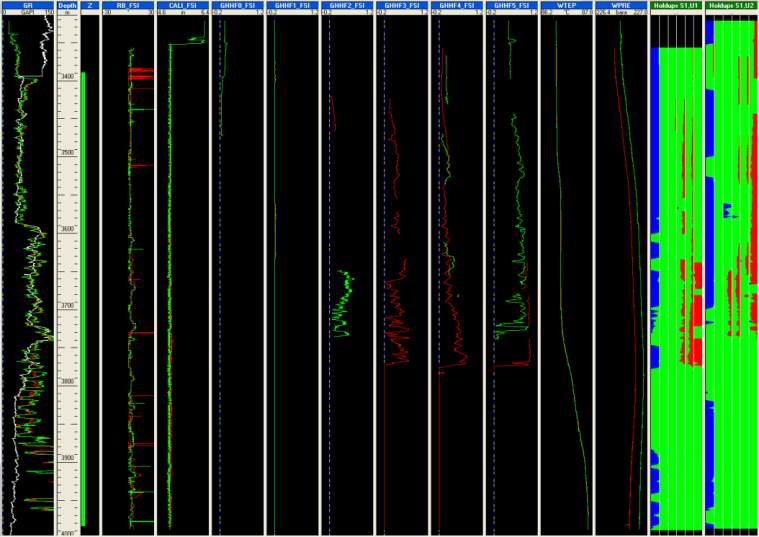
Task: Select the Holdups S1,U1 track header
Action: click(675, 5)
